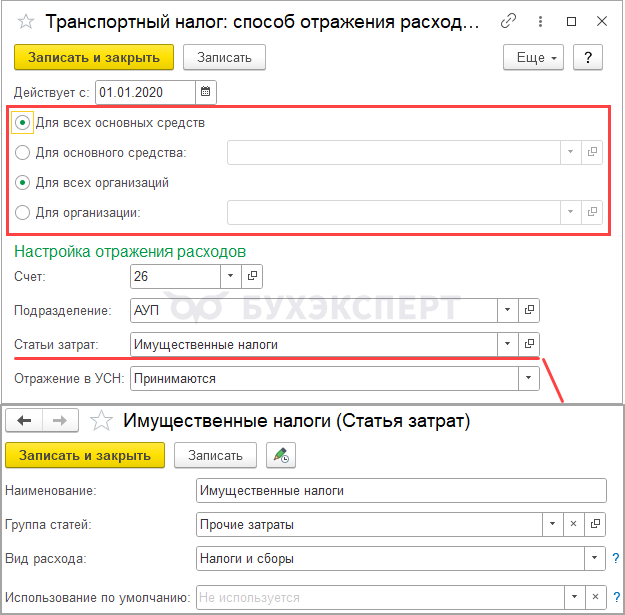The width and height of the screenshot is (625, 615).
Task: Open account 26 card icon
Action: pyautogui.click(x=252, y=276)
